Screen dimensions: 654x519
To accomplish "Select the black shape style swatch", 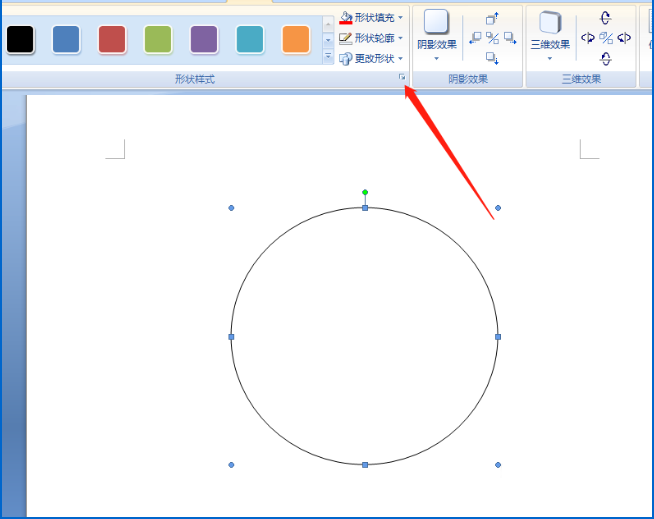I will coord(20,39).
